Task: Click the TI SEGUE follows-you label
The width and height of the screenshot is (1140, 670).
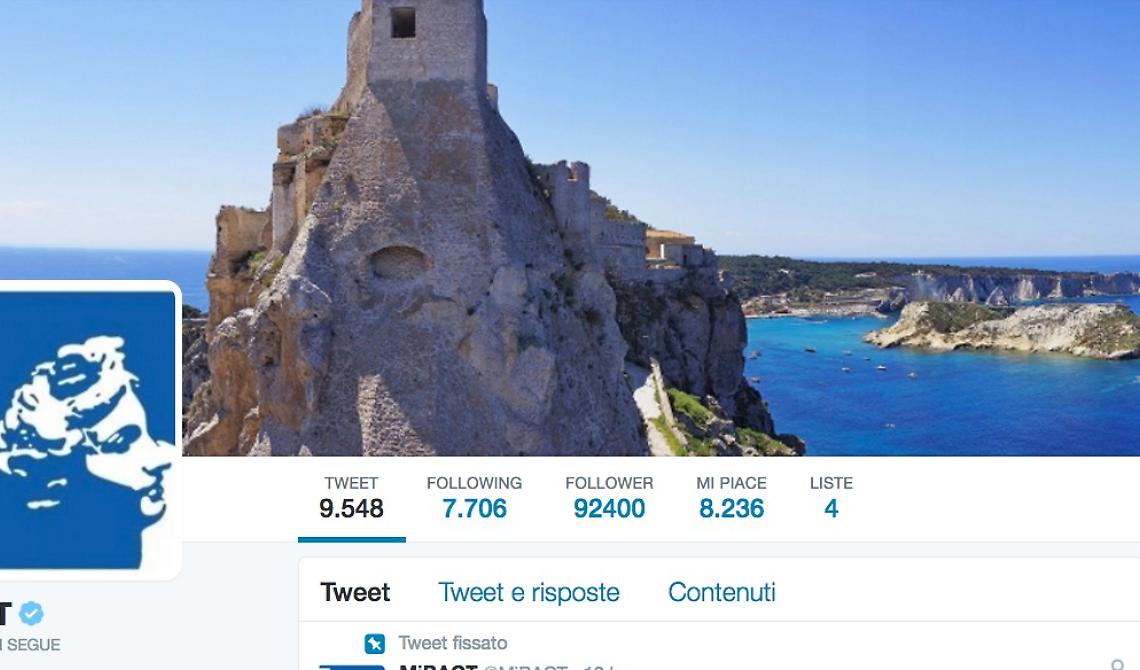Action: (30, 645)
